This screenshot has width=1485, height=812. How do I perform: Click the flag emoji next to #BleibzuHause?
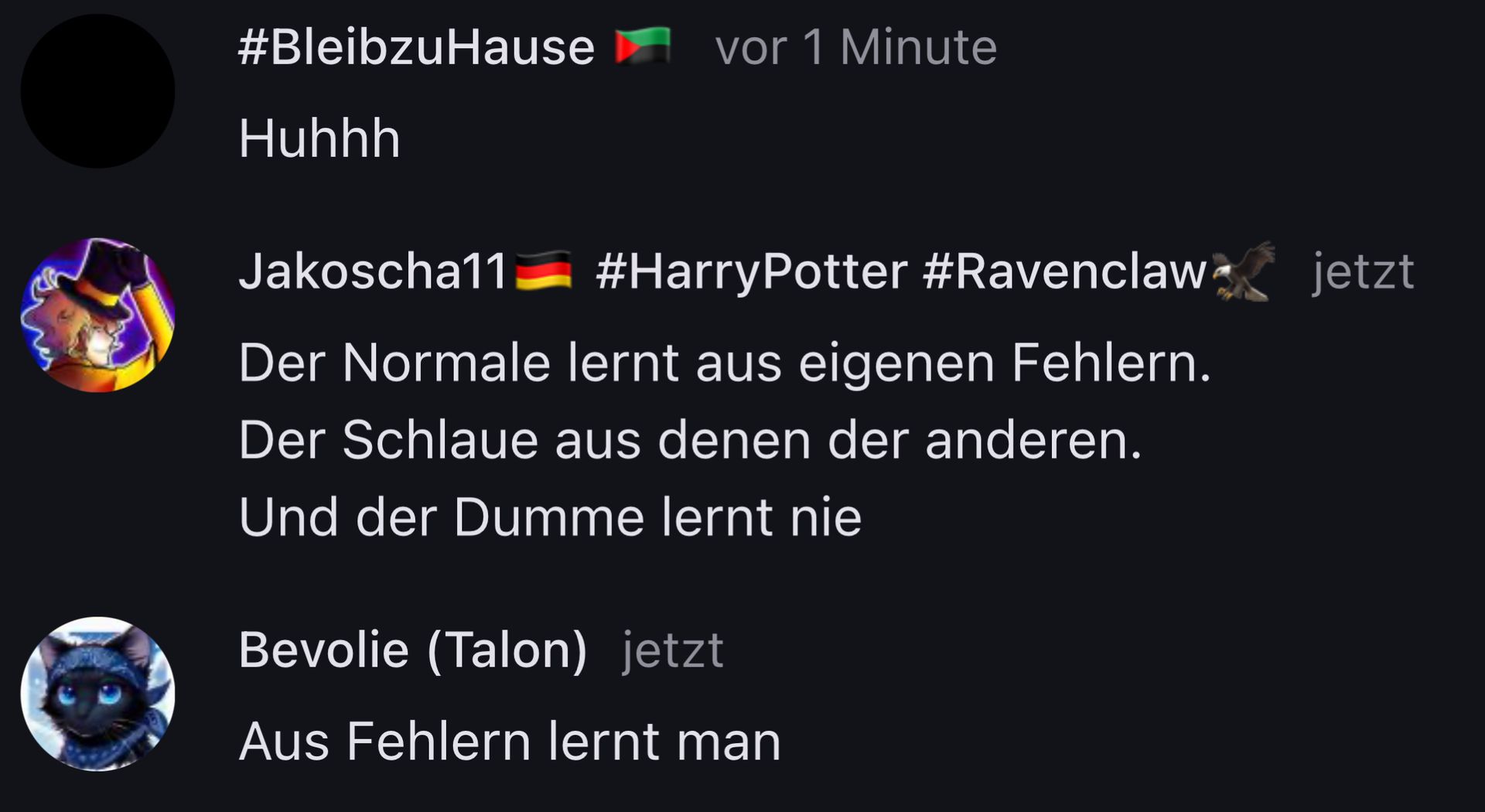coord(642,46)
